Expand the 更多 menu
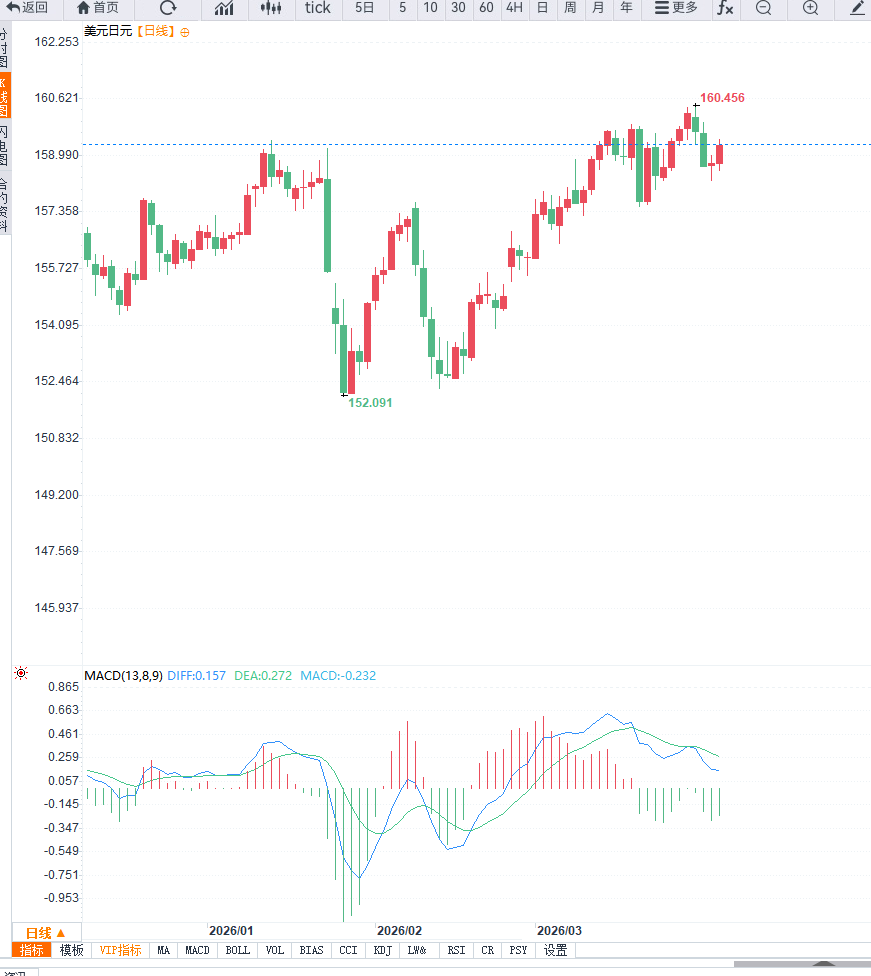Screen dimensions: 871x976 tap(676, 8)
